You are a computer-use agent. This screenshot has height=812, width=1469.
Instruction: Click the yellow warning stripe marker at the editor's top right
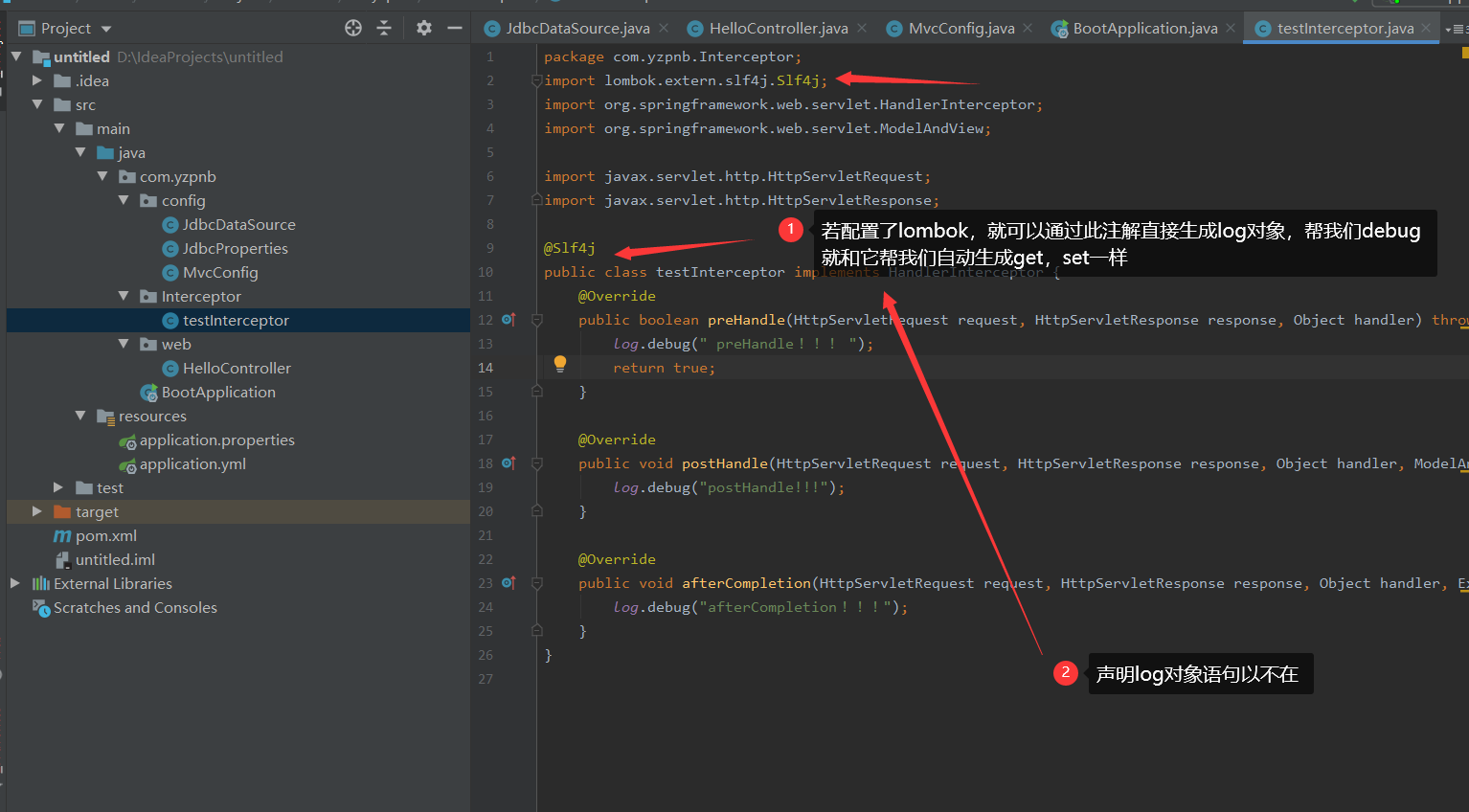point(1465,53)
